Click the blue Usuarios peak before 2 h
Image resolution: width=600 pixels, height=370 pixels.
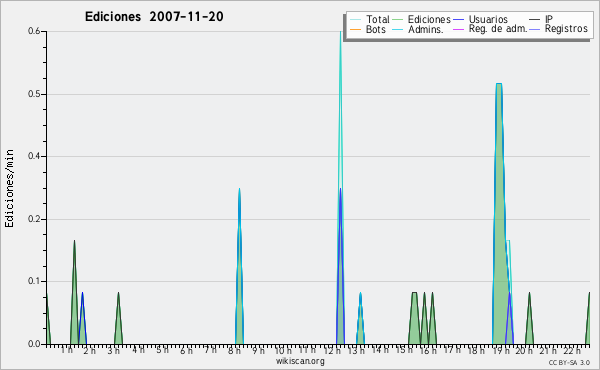tap(82, 319)
